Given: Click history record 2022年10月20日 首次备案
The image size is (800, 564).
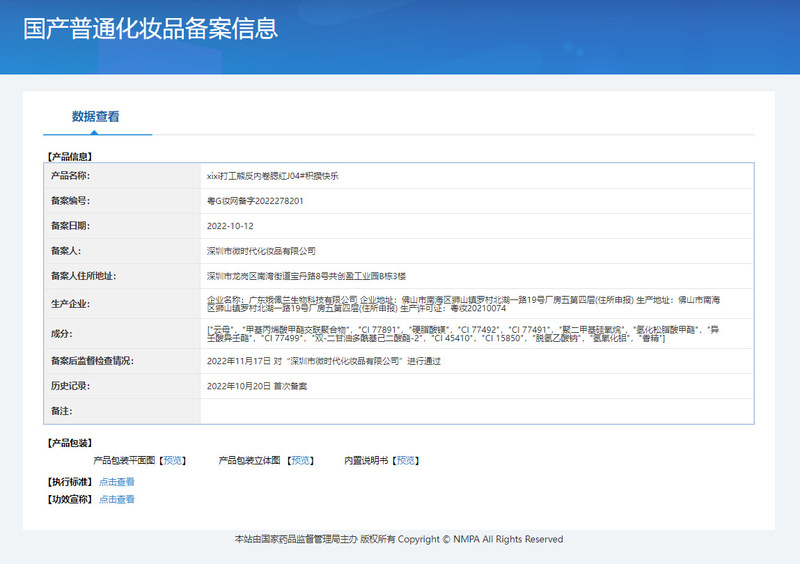Looking at the screenshot, I should [257, 386].
